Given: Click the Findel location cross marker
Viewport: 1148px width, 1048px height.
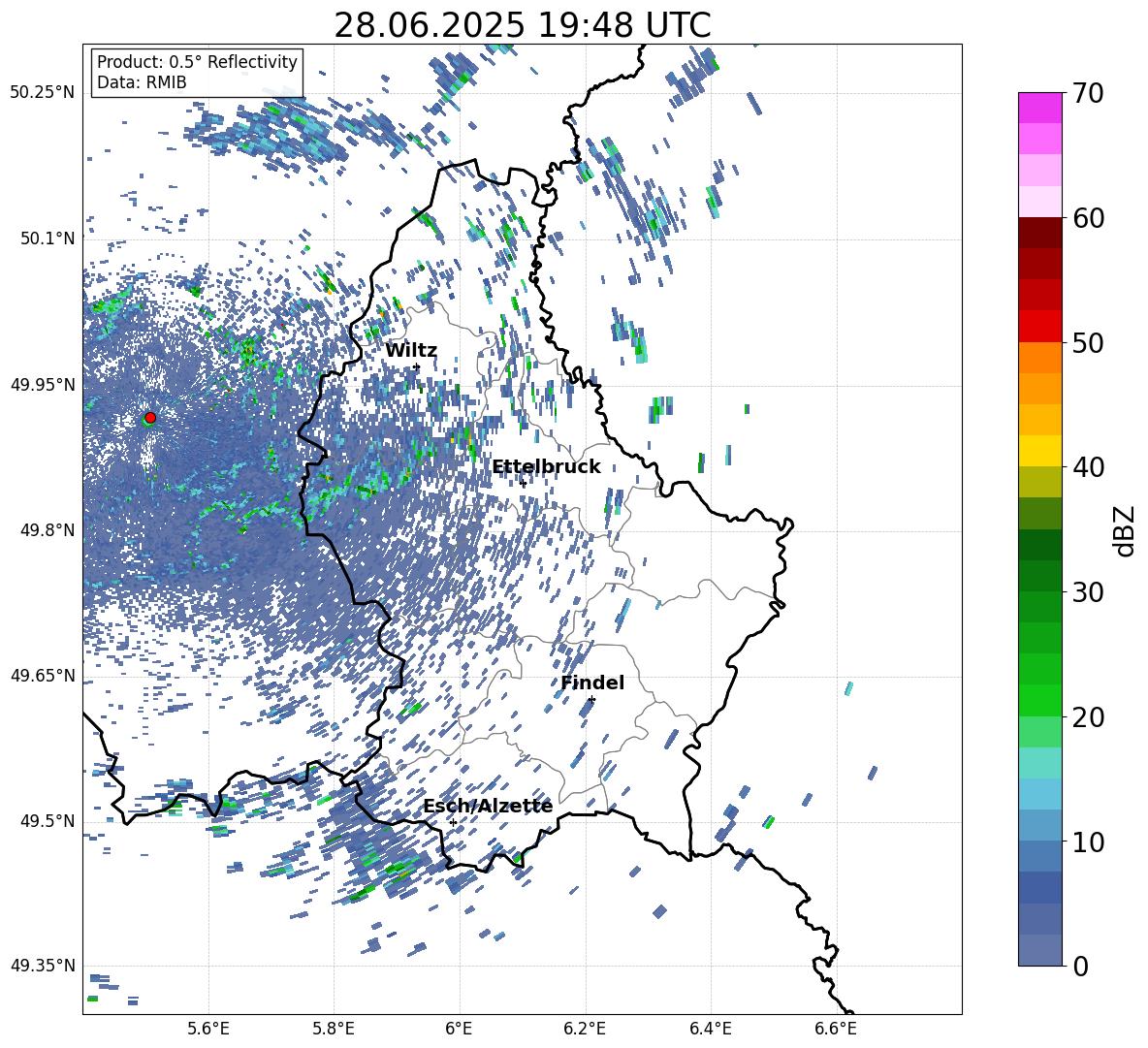Looking at the screenshot, I should tap(591, 700).
